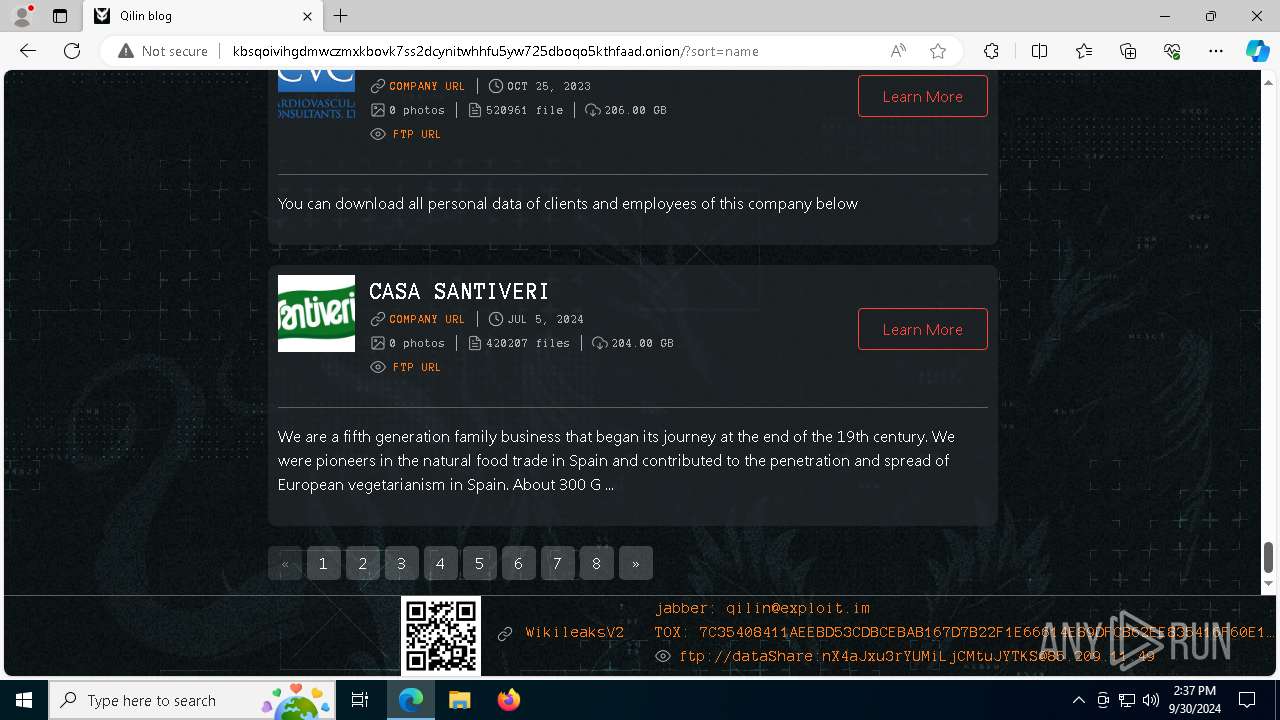This screenshot has width=1280, height=720.
Task: Open Task View on the taskbar
Action: coord(360,700)
